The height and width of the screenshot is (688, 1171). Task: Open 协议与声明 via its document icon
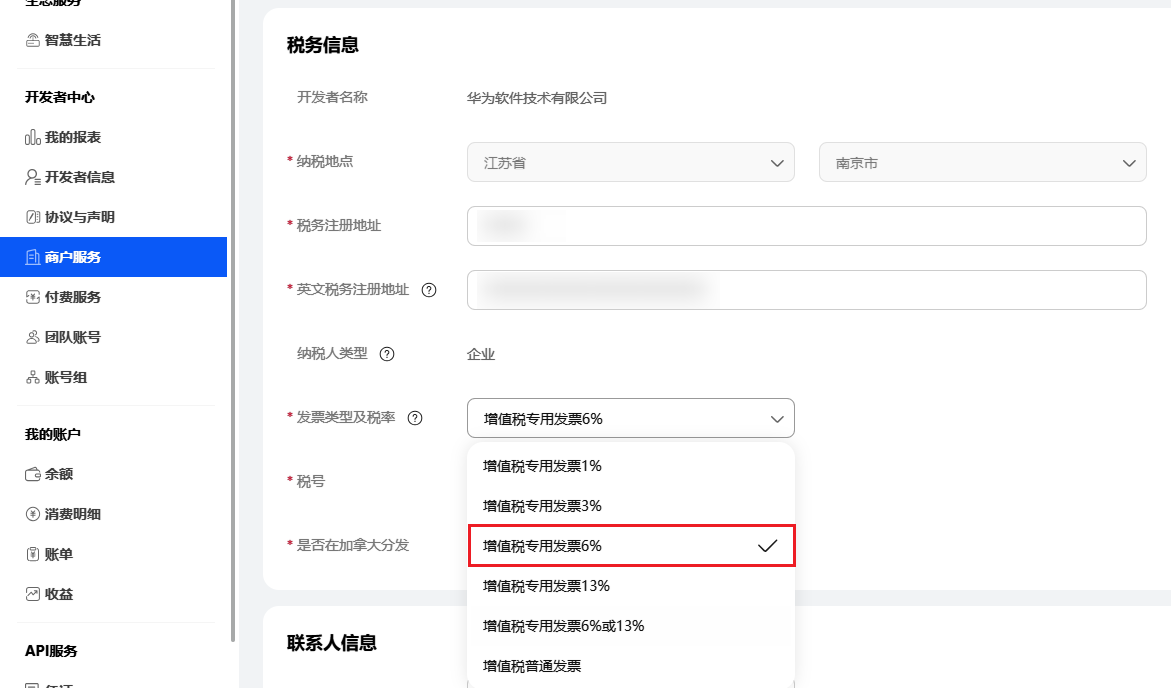33,216
